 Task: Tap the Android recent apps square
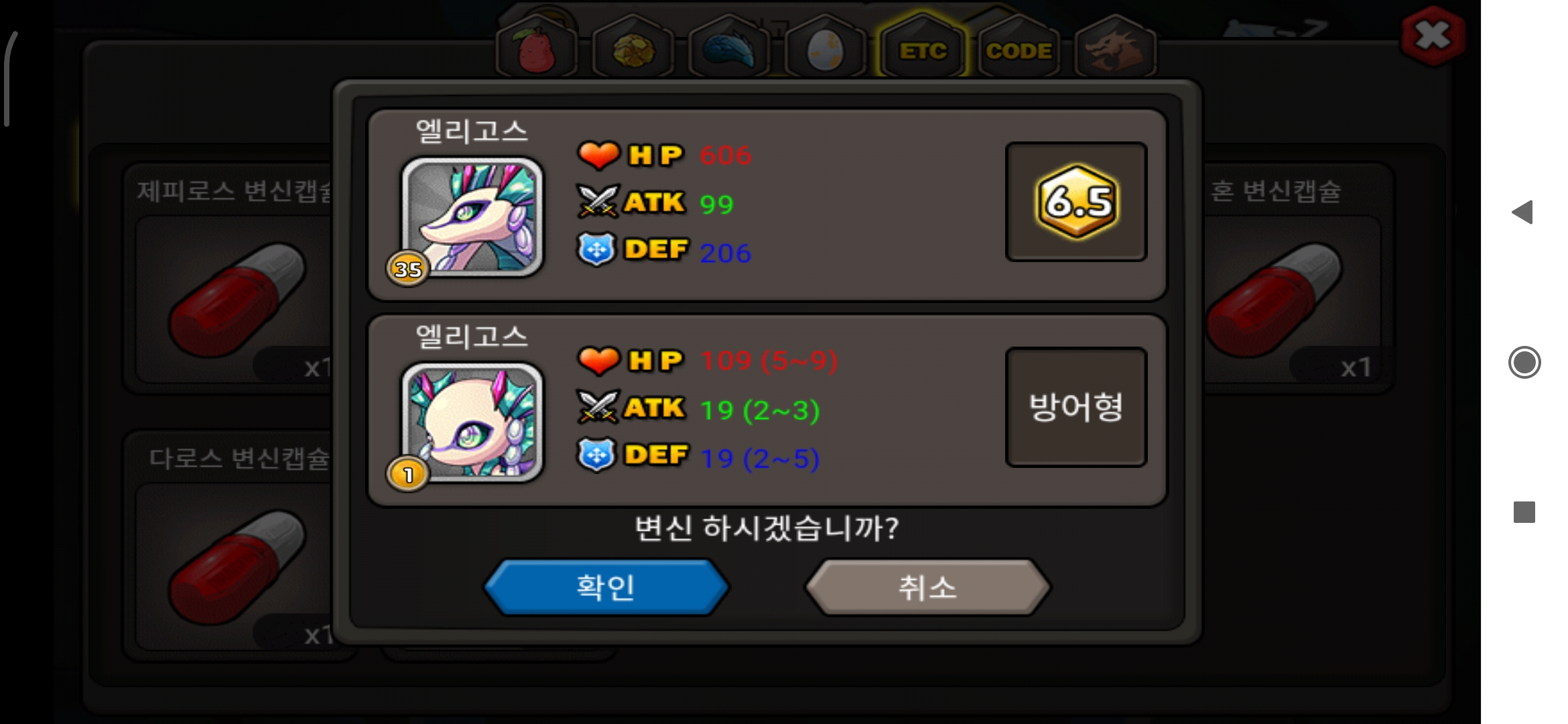tap(1524, 512)
